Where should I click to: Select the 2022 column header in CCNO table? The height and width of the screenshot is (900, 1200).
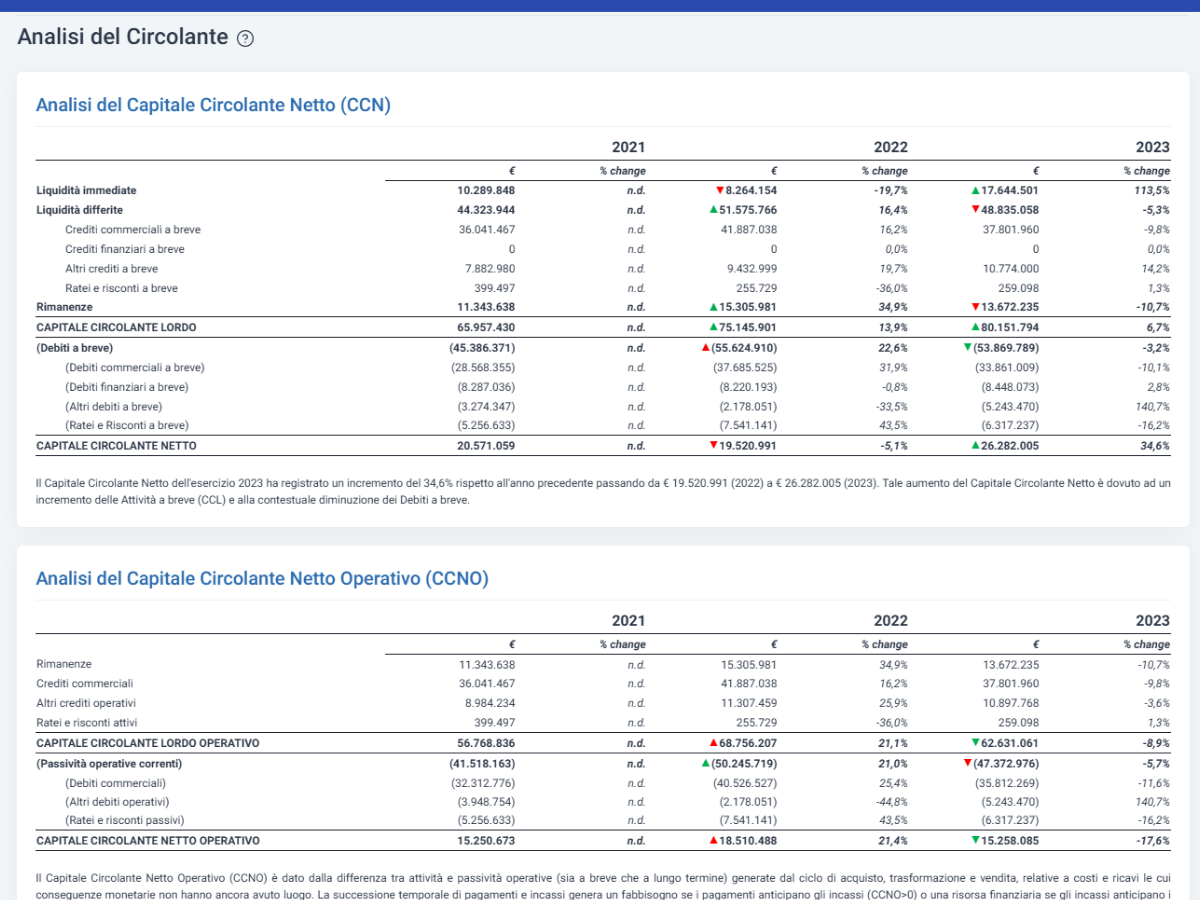pyautogui.click(x=890, y=621)
